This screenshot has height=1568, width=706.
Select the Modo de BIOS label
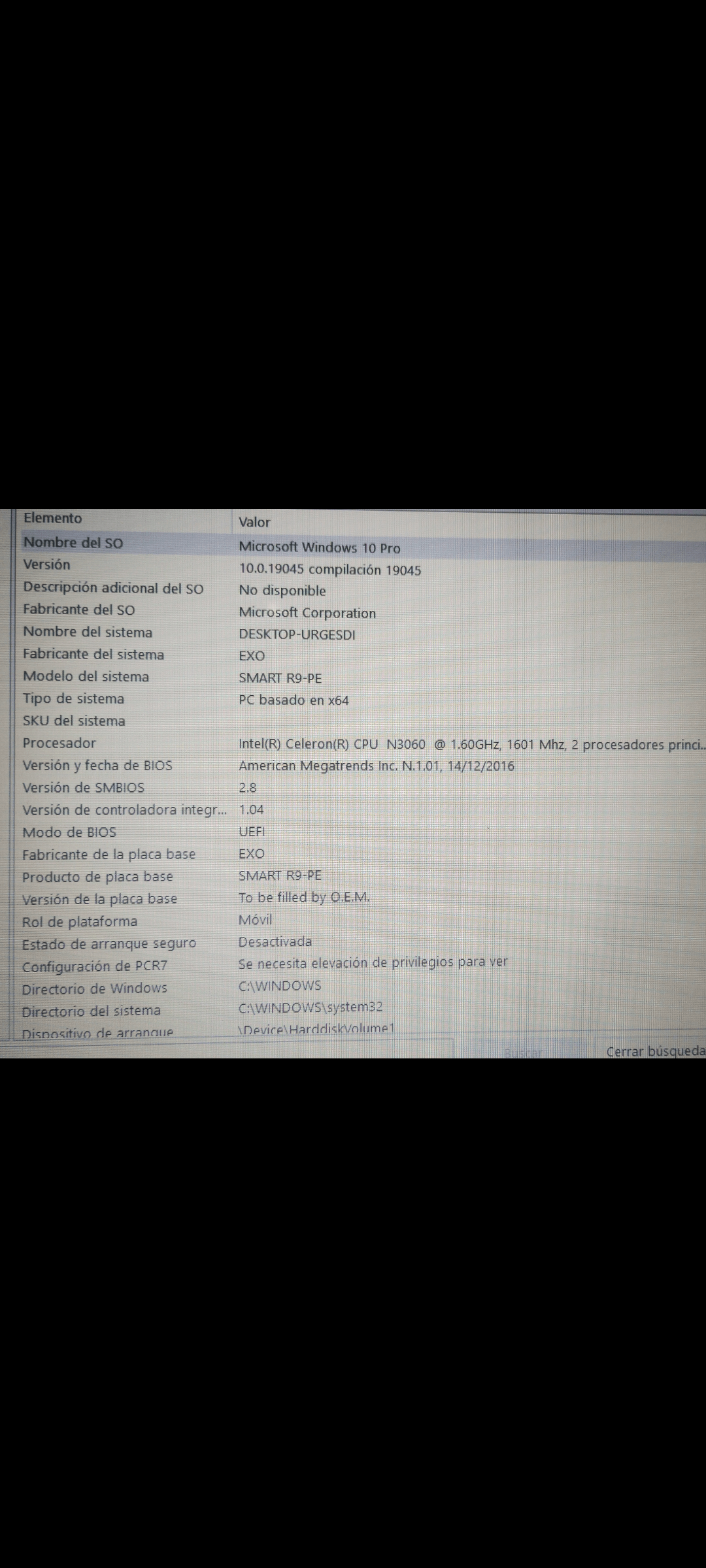(69, 832)
